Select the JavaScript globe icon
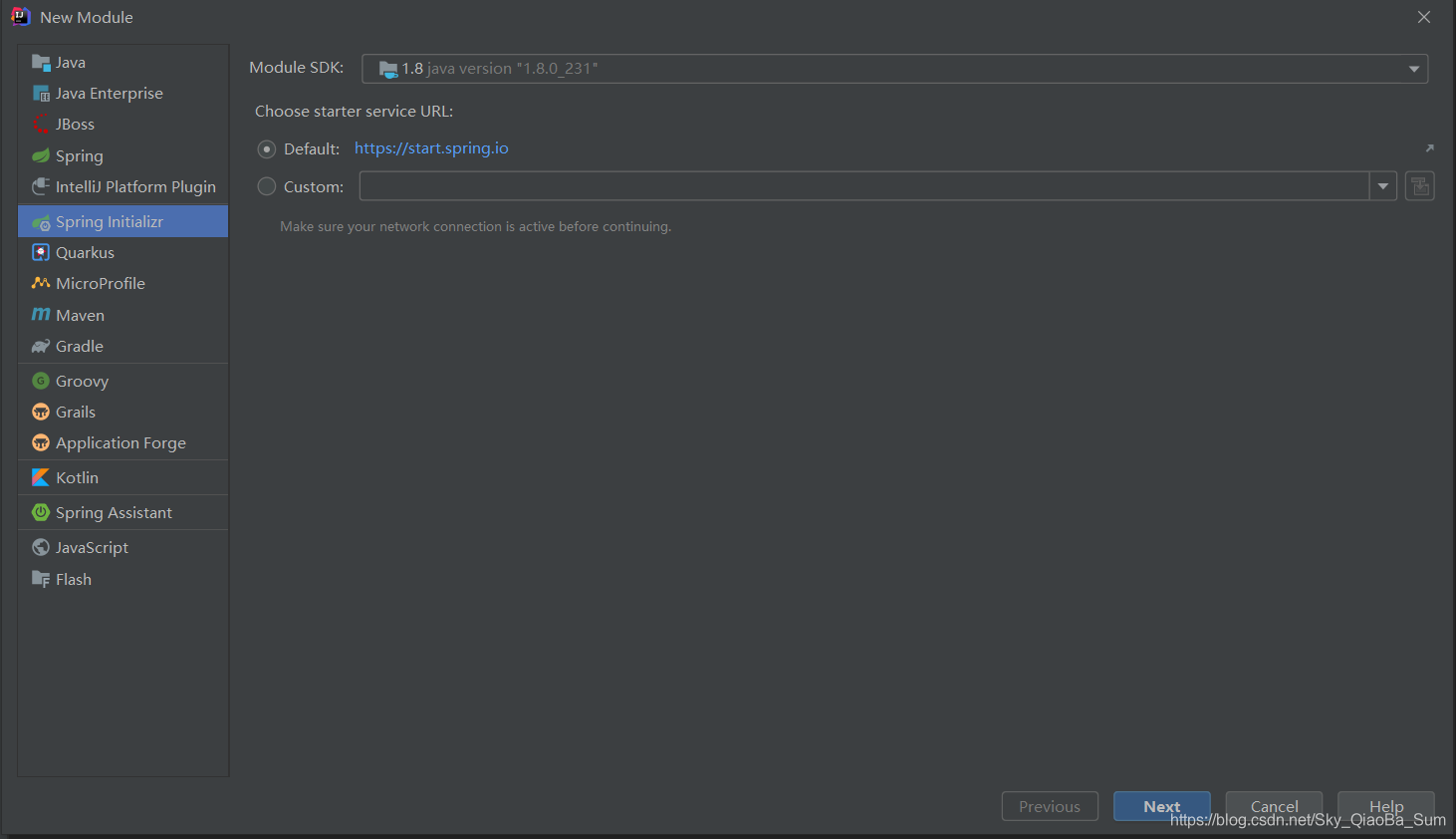Screen dimensions: 1456x839 41,548
